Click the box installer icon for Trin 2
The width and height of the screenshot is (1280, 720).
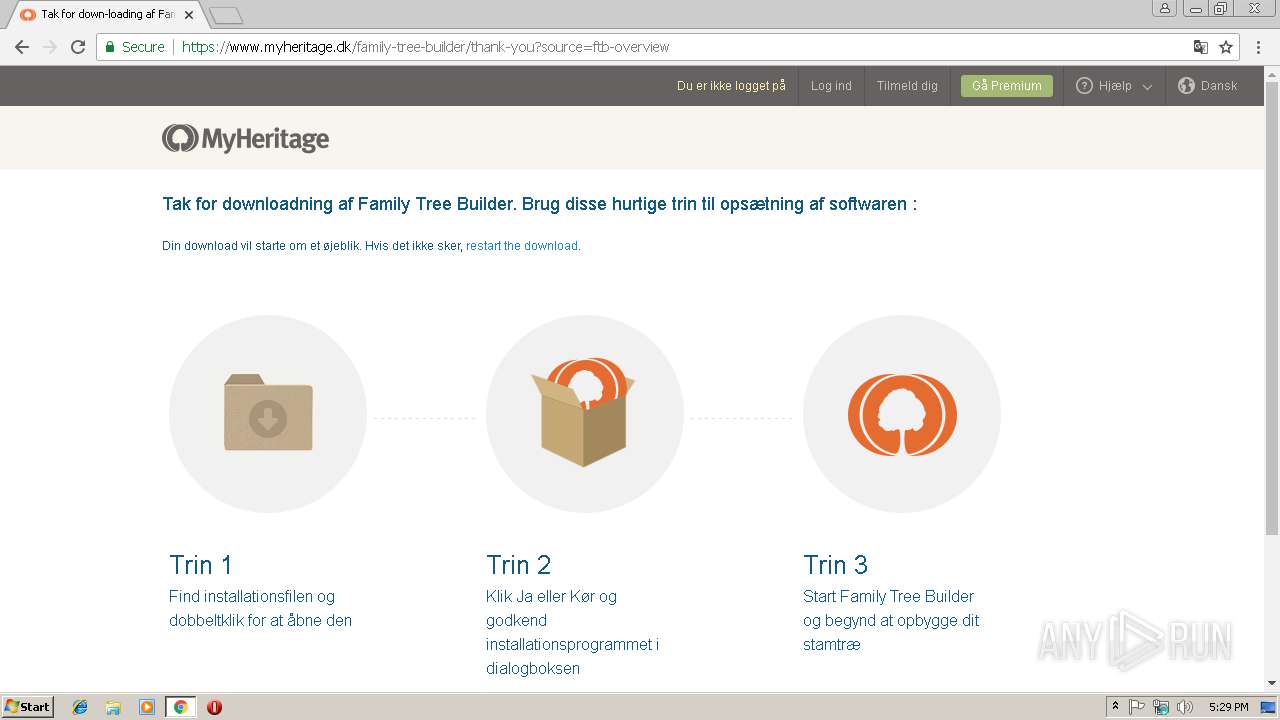(584, 412)
